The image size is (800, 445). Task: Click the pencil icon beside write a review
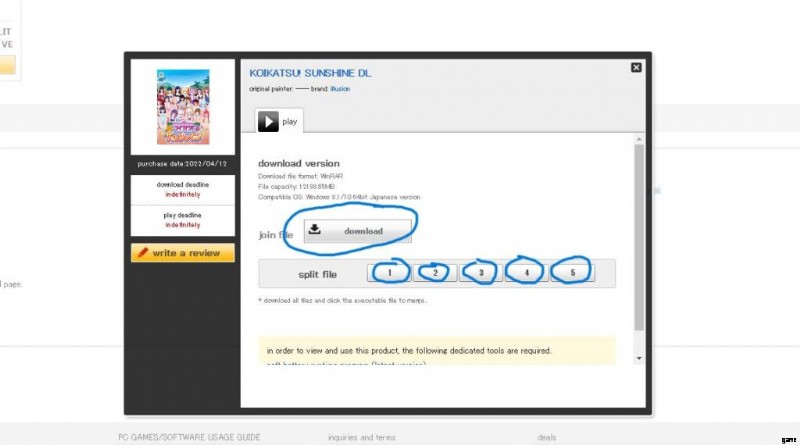[142, 253]
